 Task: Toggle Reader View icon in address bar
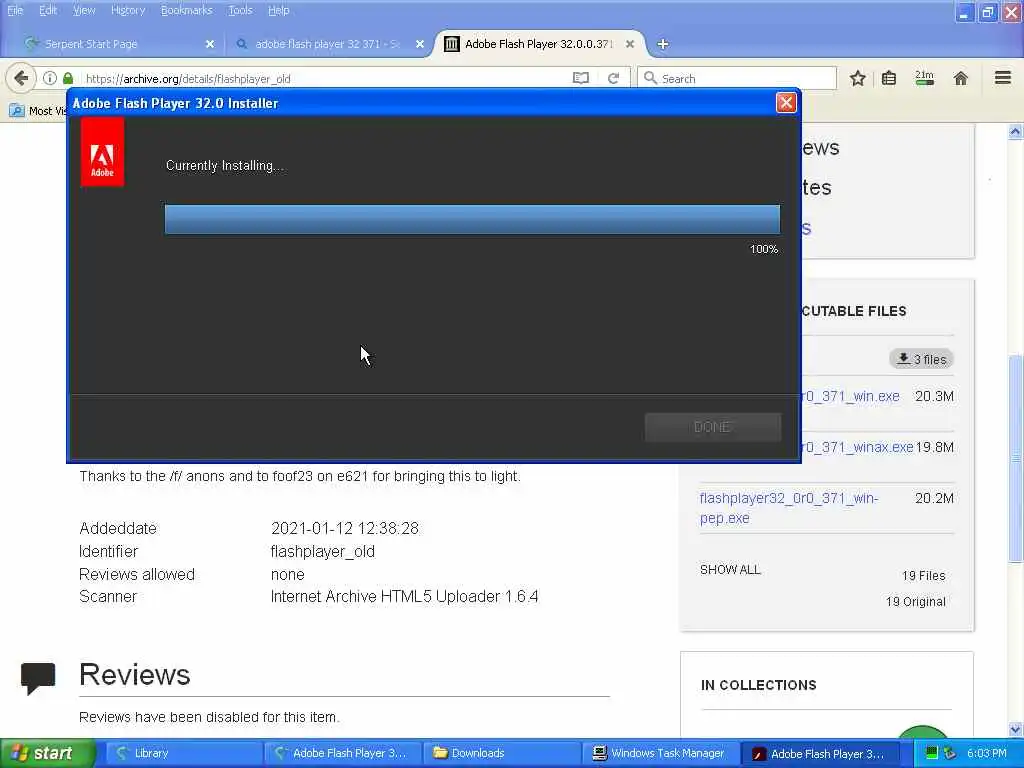581,78
